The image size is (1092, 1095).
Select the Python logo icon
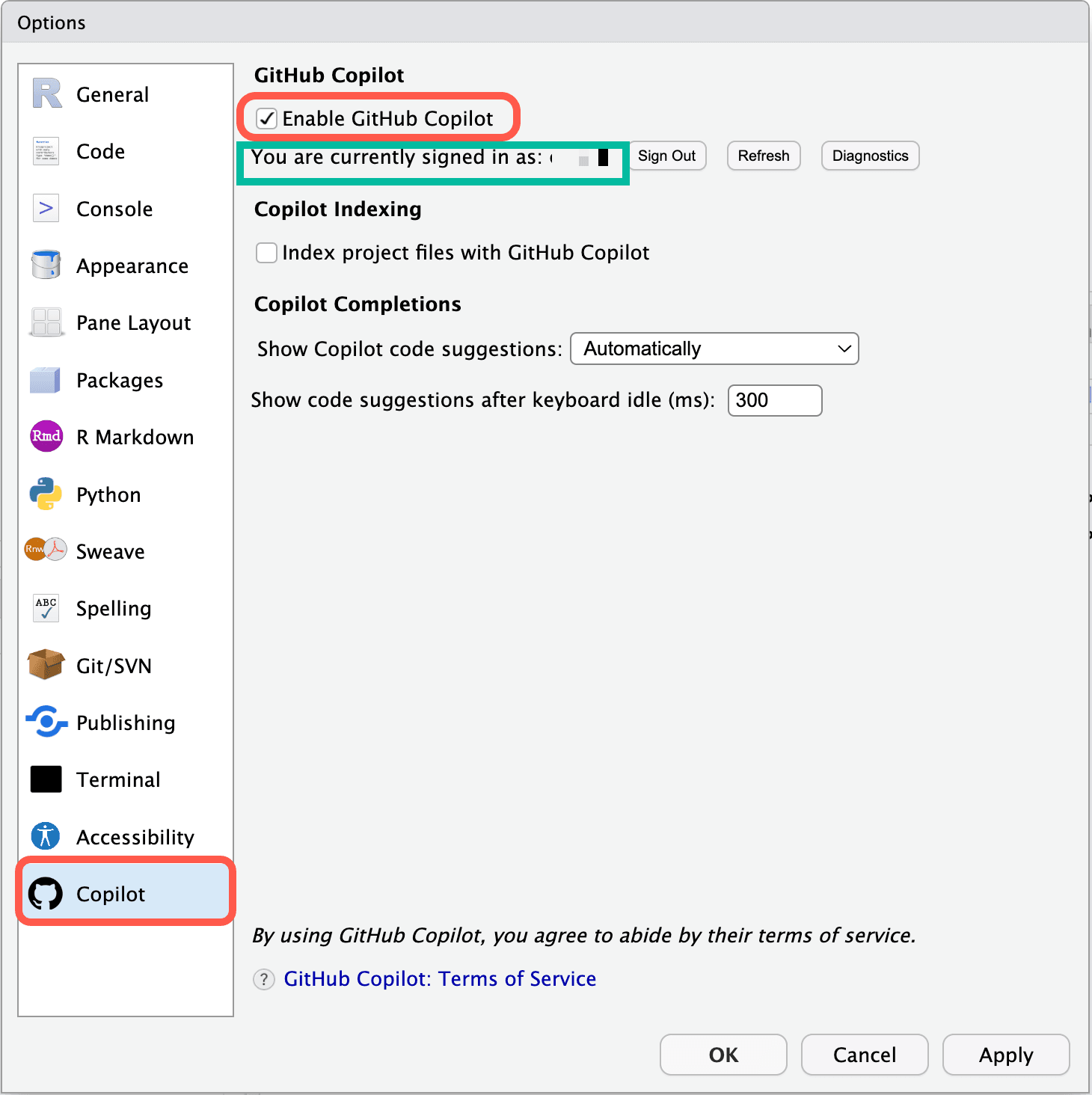[46, 494]
